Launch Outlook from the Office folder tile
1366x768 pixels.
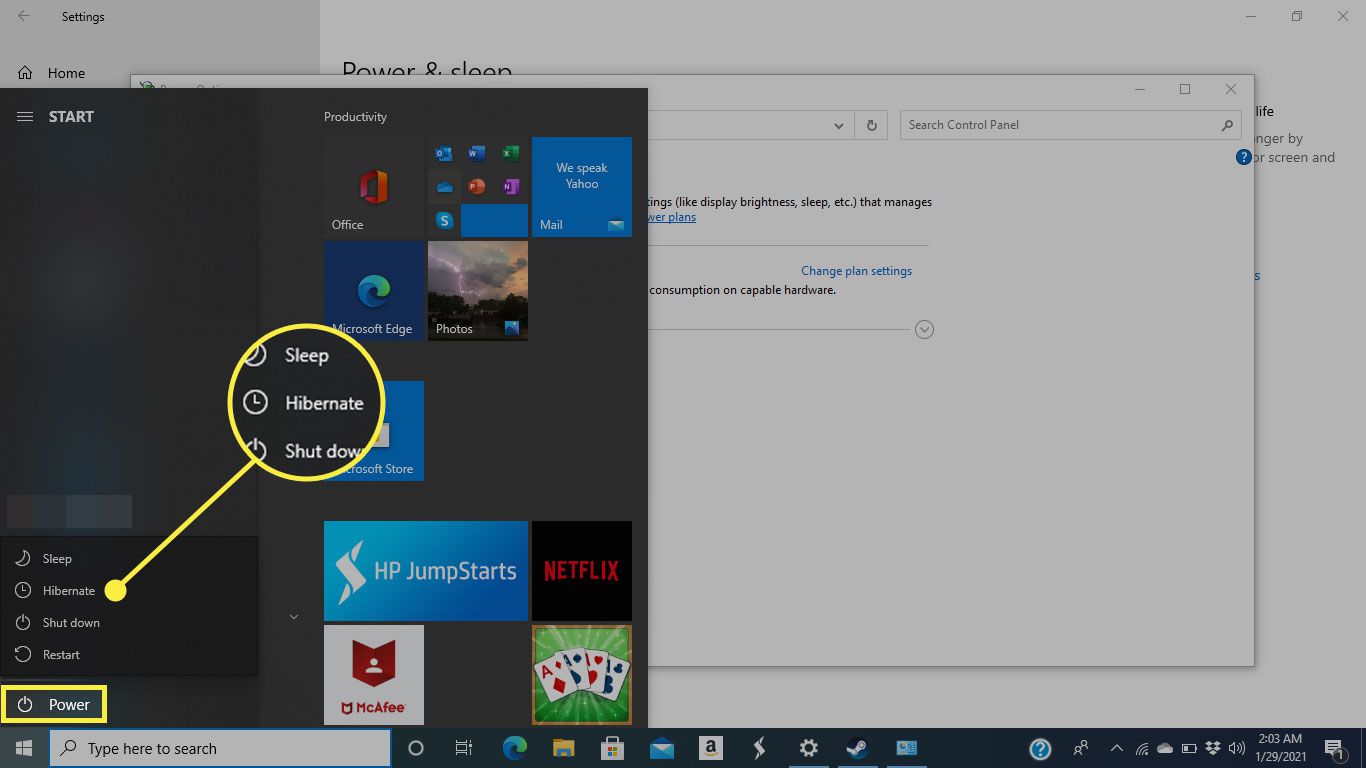click(x=444, y=154)
